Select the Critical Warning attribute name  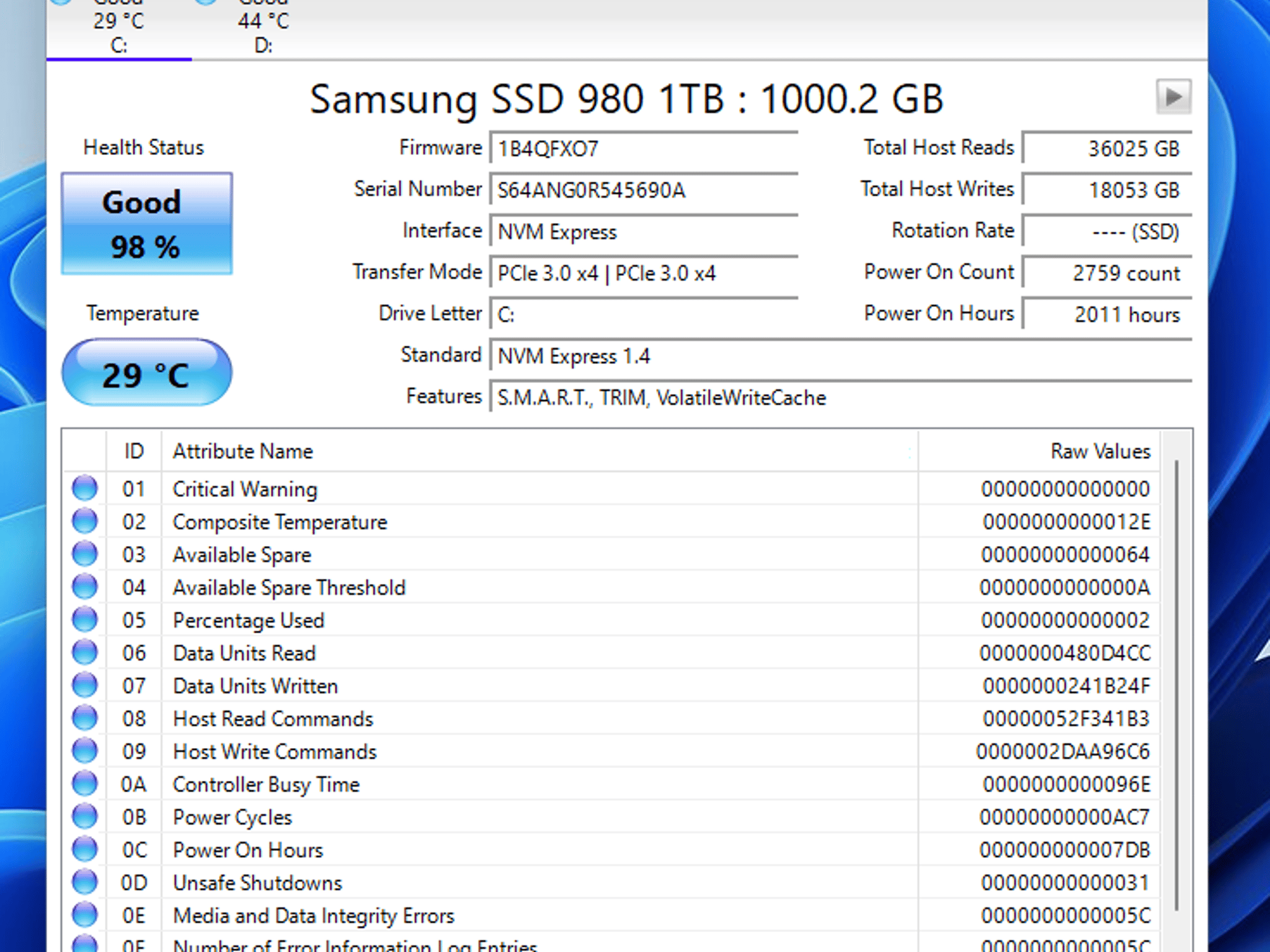click(245, 489)
